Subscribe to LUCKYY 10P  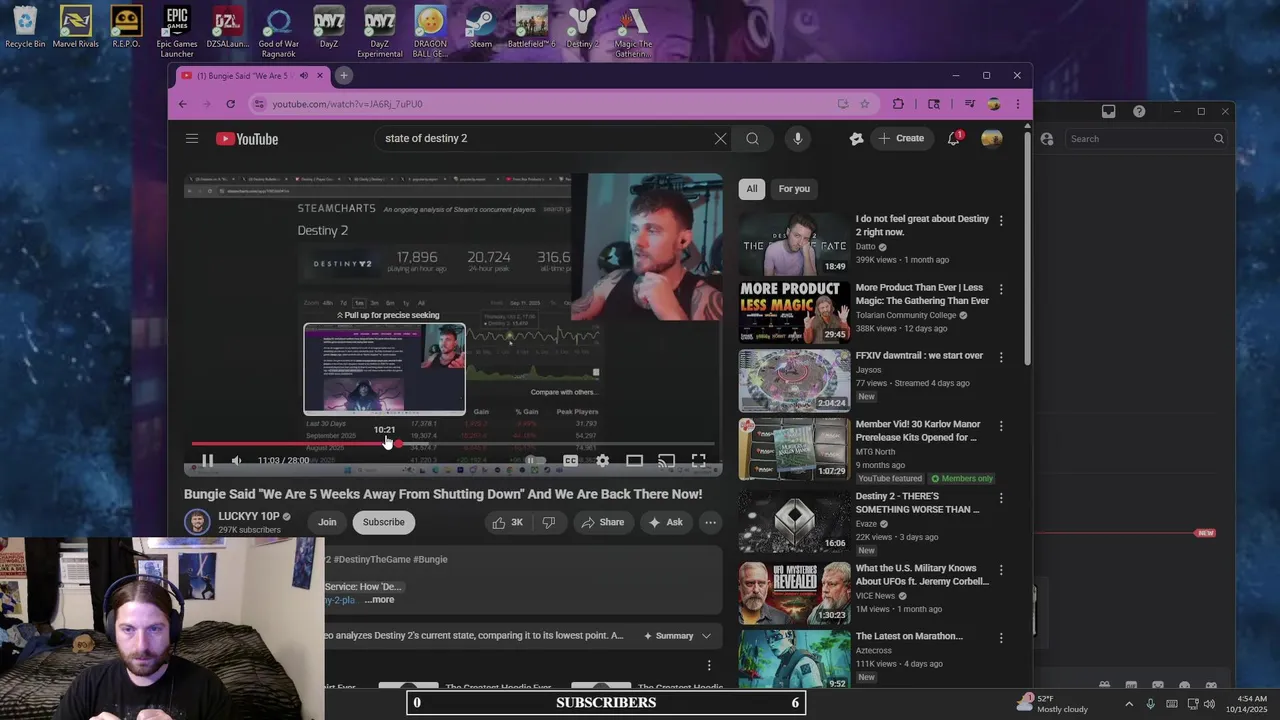(384, 522)
